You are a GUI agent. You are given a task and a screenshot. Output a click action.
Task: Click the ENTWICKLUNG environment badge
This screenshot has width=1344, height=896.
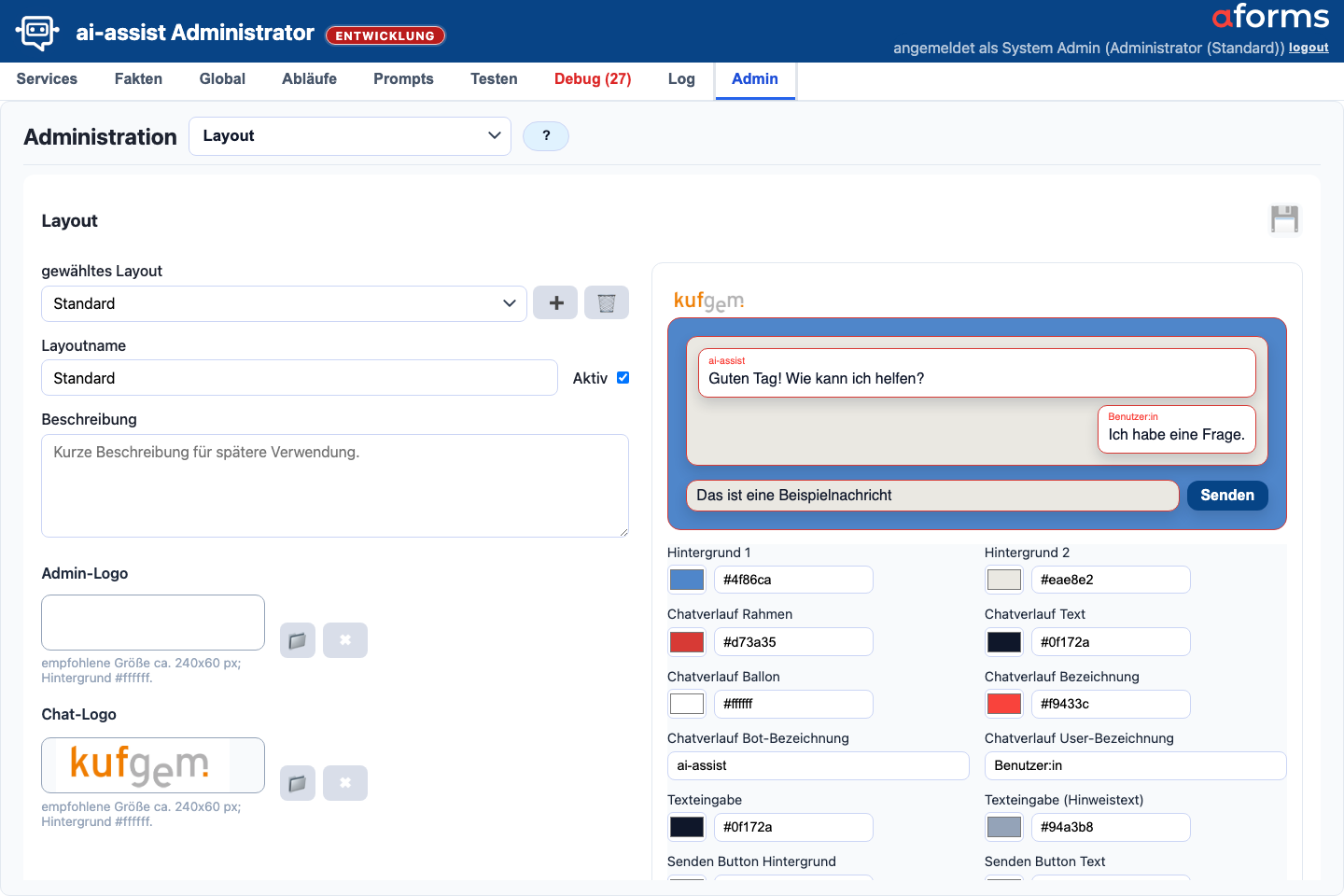tap(385, 35)
